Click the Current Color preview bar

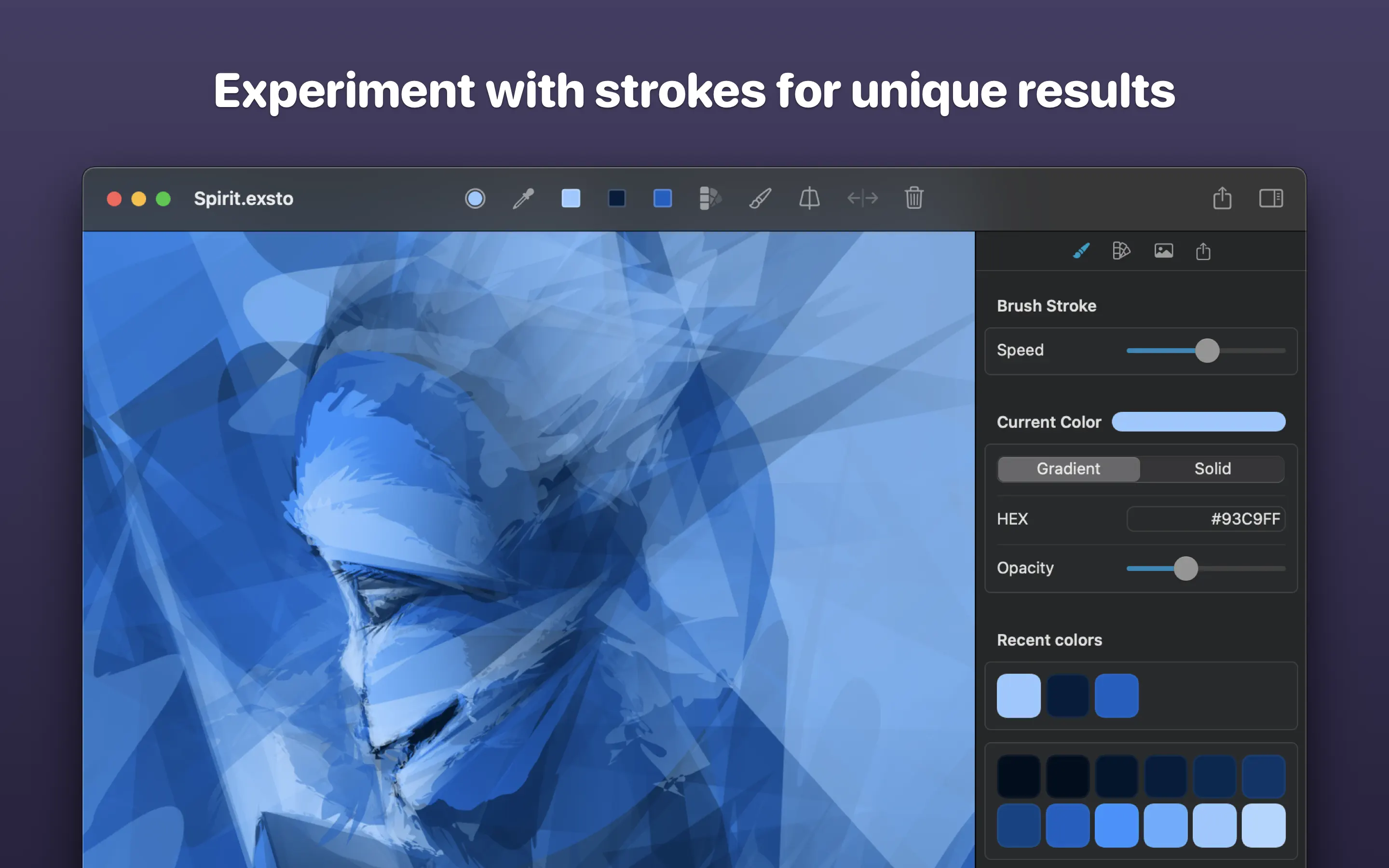(x=1198, y=422)
